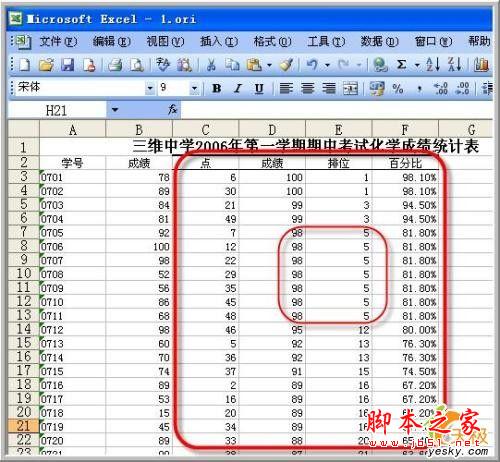Click the insert function fx button
Screen dimensions: 500x462
tap(172, 109)
